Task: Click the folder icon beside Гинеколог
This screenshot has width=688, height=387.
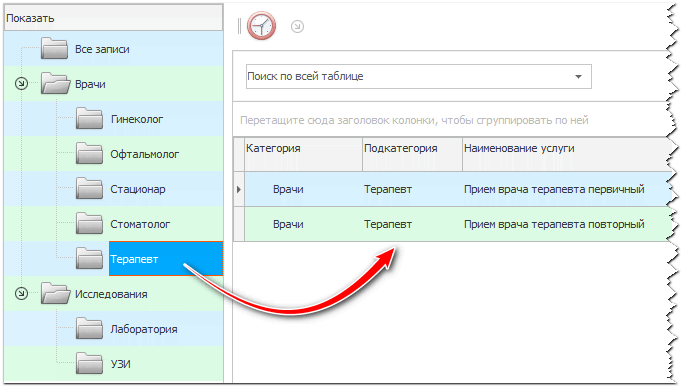Action: [90, 118]
